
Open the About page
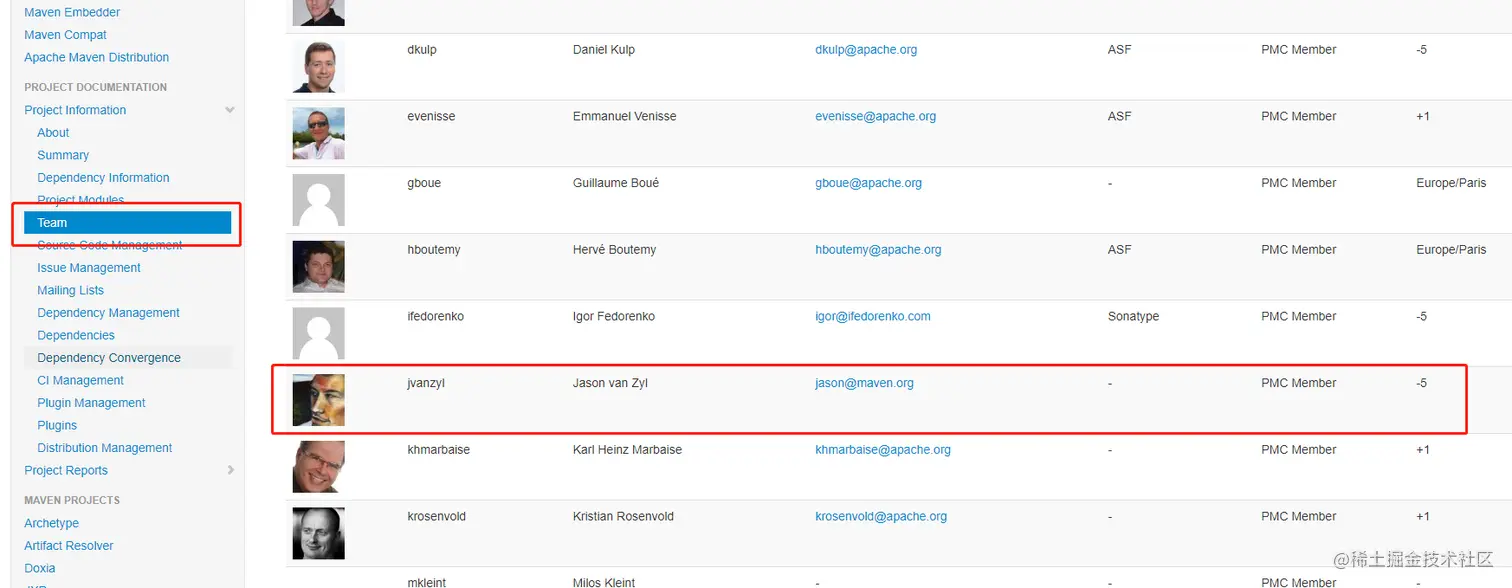click(53, 132)
